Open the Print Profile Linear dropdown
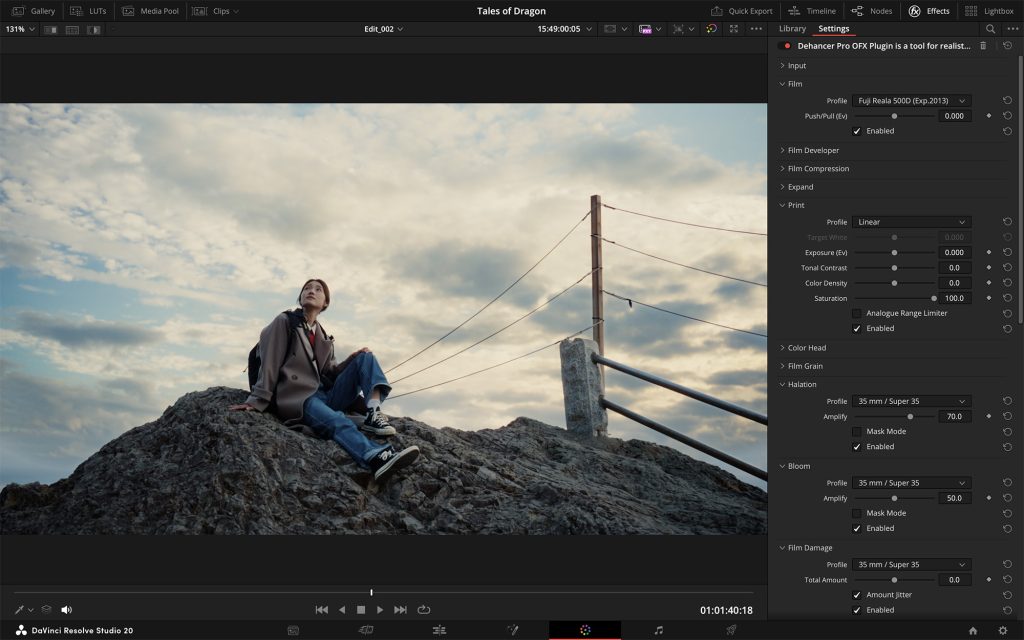Image resolution: width=1024 pixels, height=640 pixels. (911, 222)
